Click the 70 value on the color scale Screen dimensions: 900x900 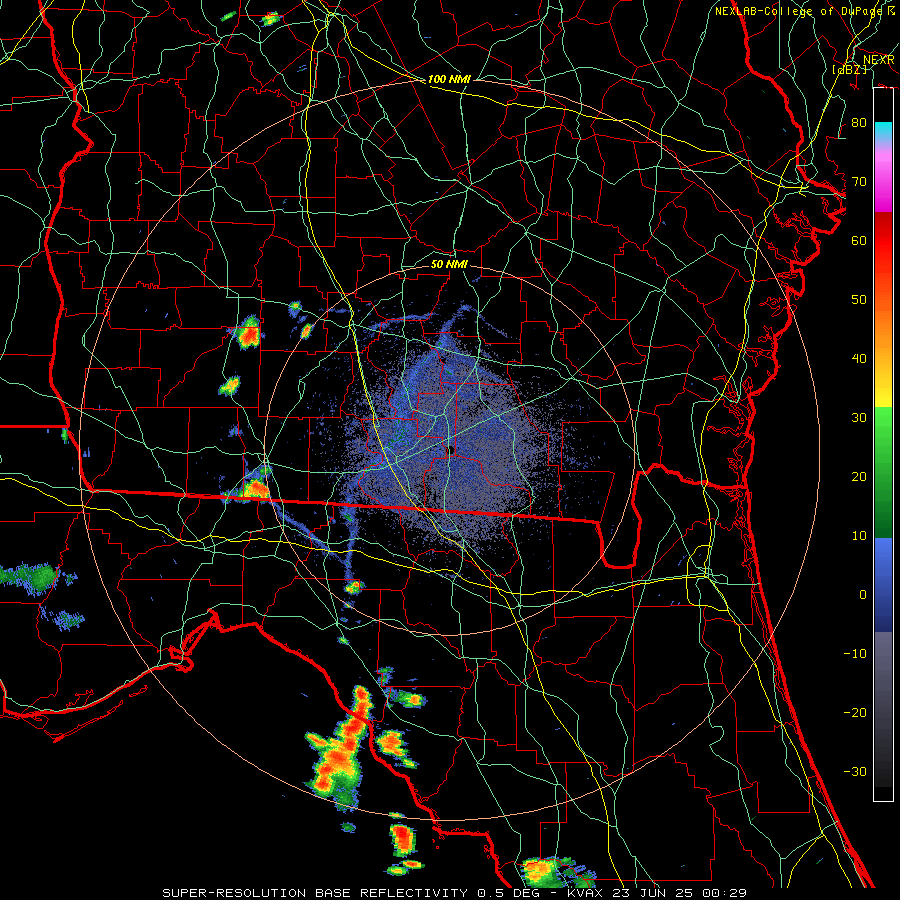[859, 182]
